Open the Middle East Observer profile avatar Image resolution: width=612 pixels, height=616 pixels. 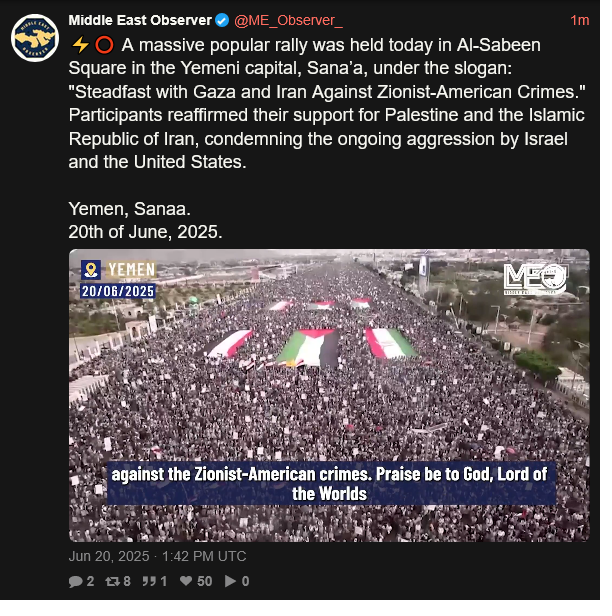point(35,38)
